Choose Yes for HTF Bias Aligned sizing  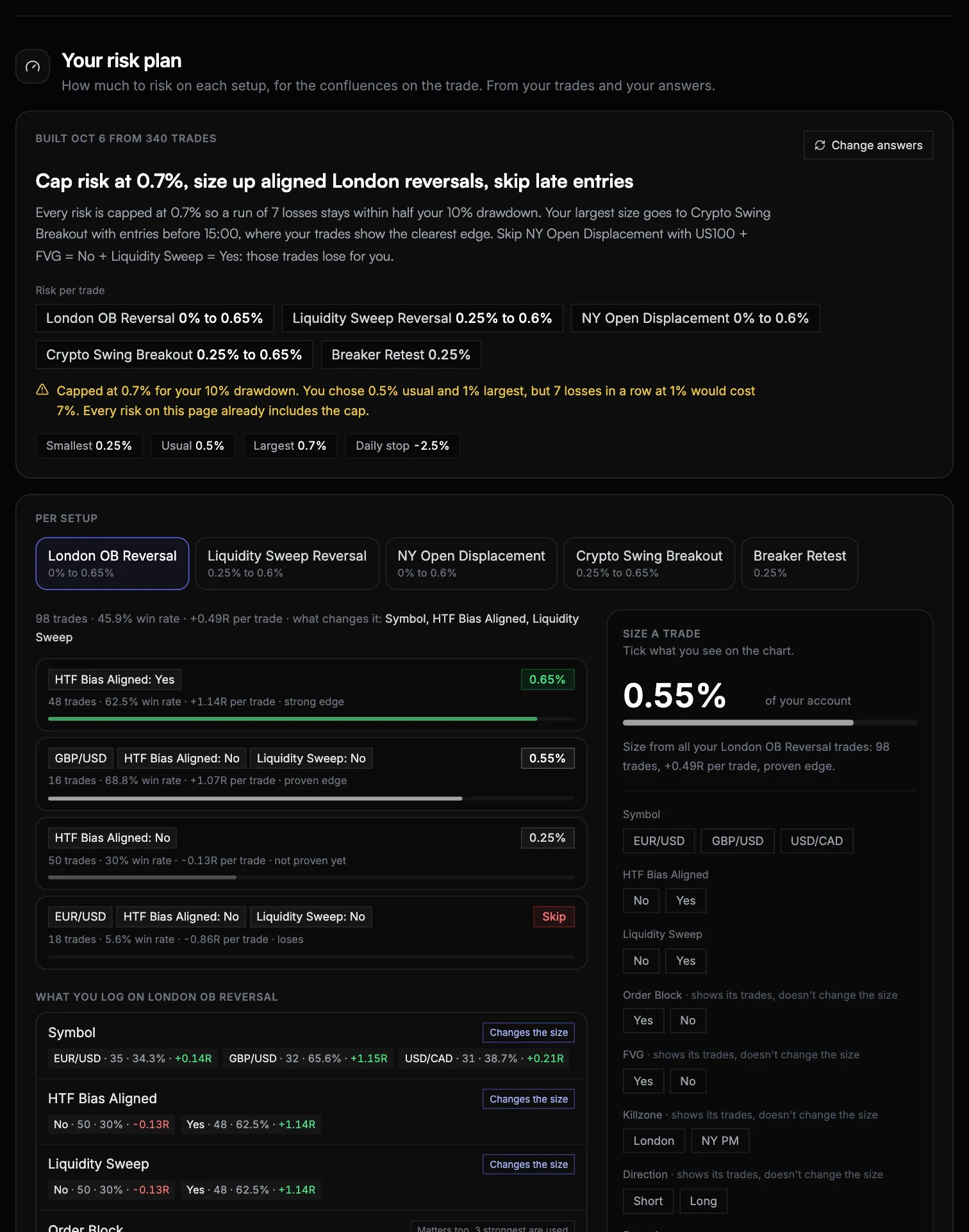point(686,900)
